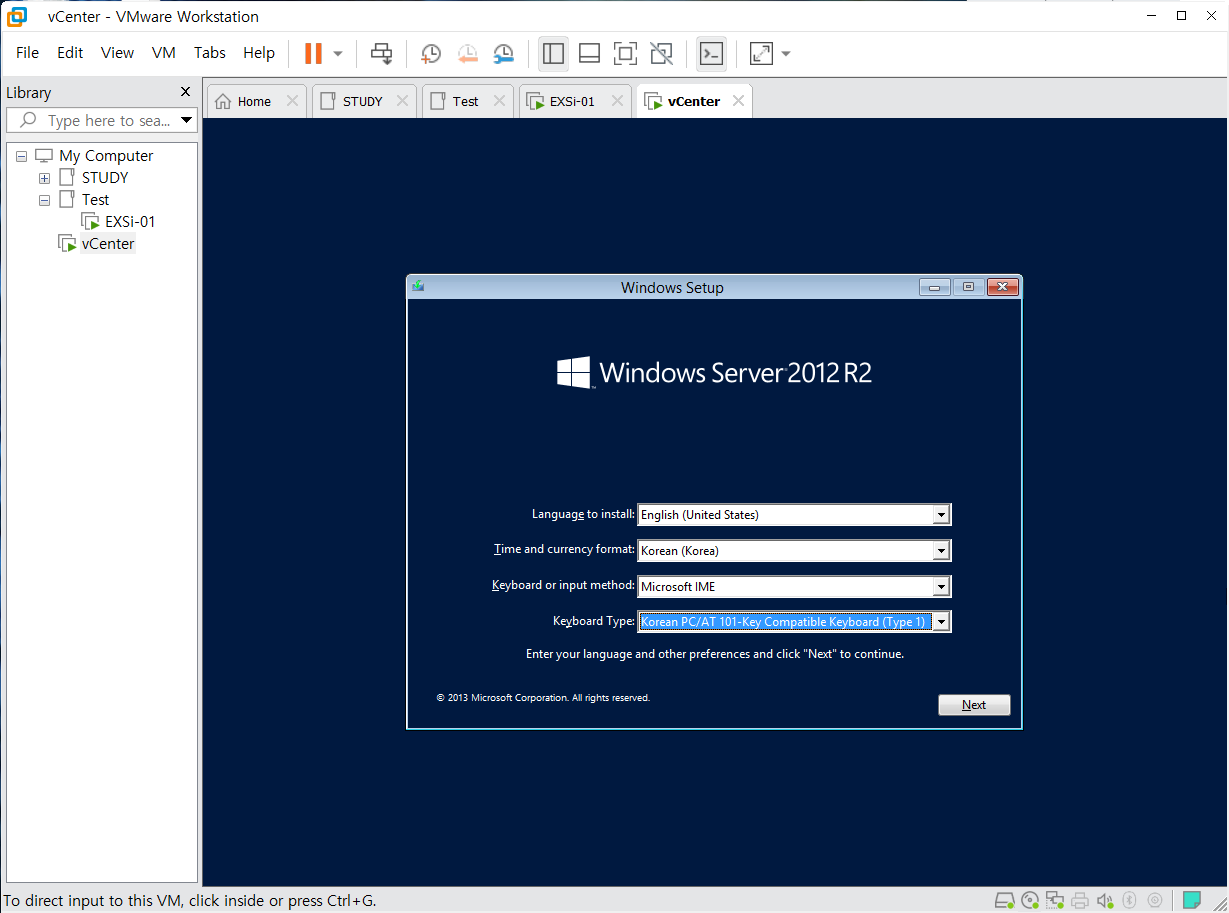The image size is (1229, 913).
Task: Open the Edit menu
Action: click(70, 53)
